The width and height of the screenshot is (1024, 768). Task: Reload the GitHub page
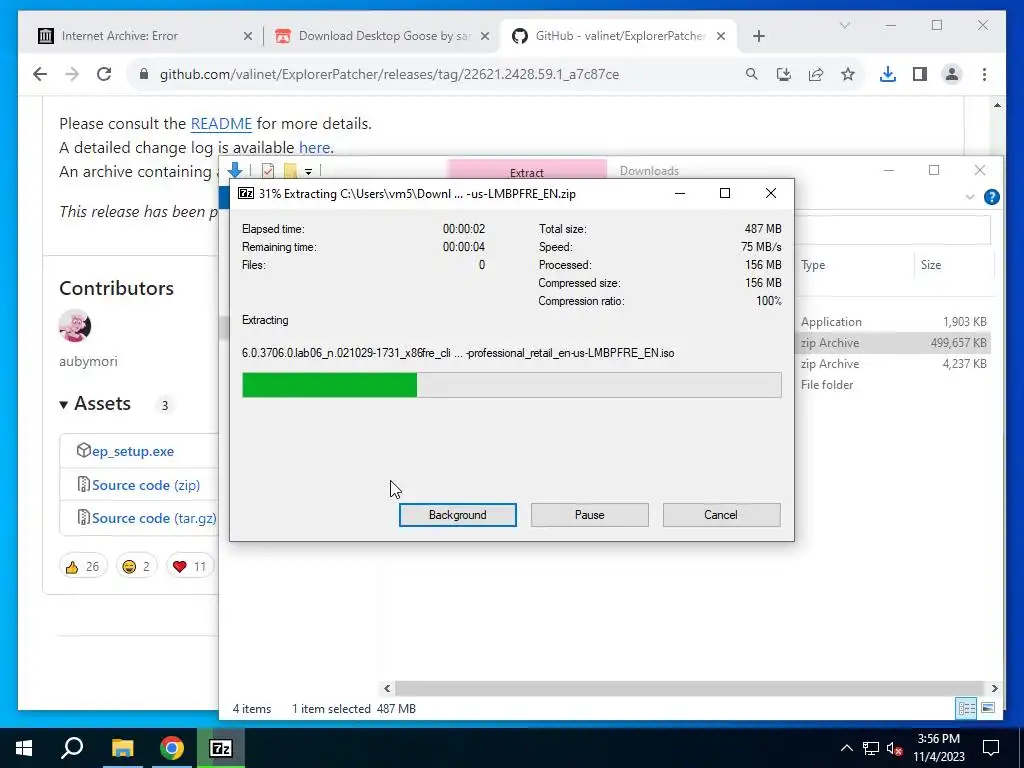pos(104,74)
